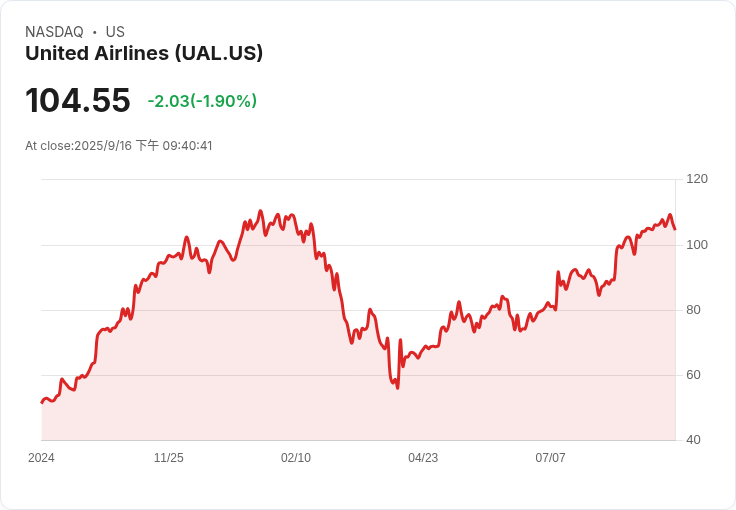Select the 40 y-axis label
The width and height of the screenshot is (736, 510).
click(x=694, y=440)
